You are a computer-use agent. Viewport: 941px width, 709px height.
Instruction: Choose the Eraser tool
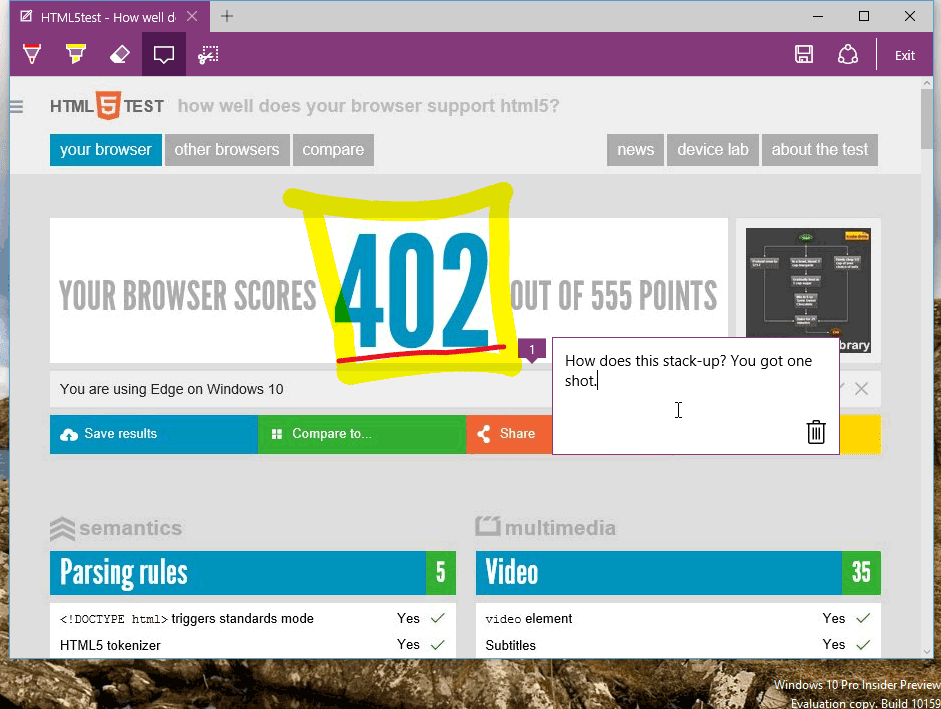(x=119, y=55)
